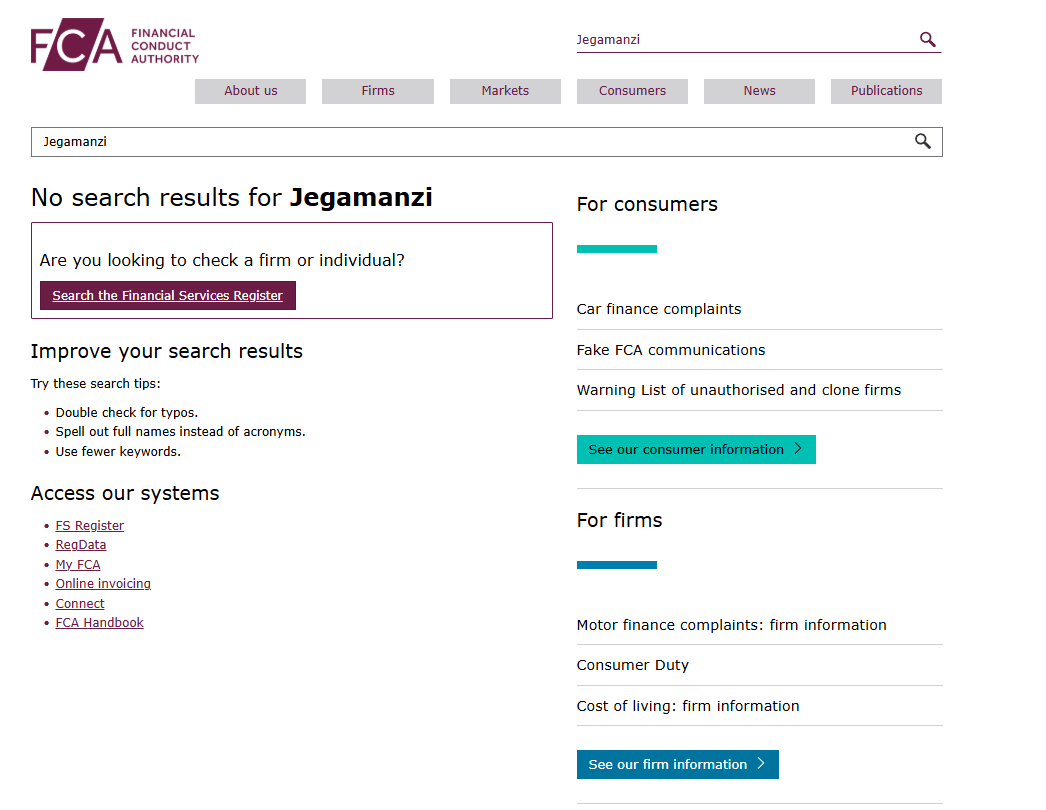Click 'See our consumer information' button
Image resolution: width=1046 pixels, height=810 pixels.
tap(696, 449)
